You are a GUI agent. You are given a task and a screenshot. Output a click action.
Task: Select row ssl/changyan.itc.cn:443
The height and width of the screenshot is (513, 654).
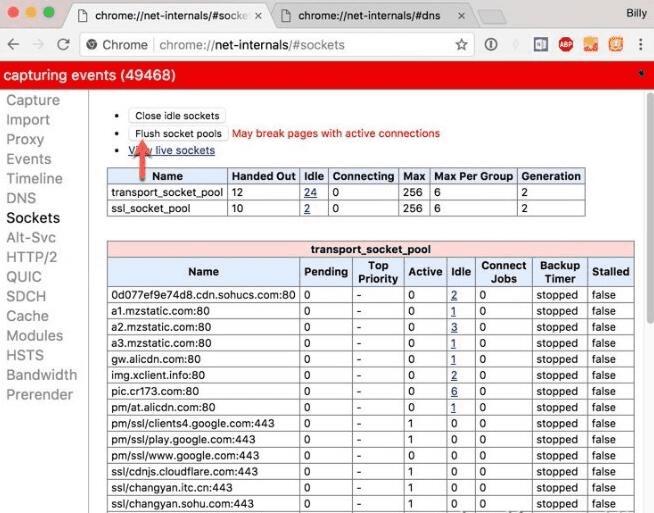click(371, 488)
